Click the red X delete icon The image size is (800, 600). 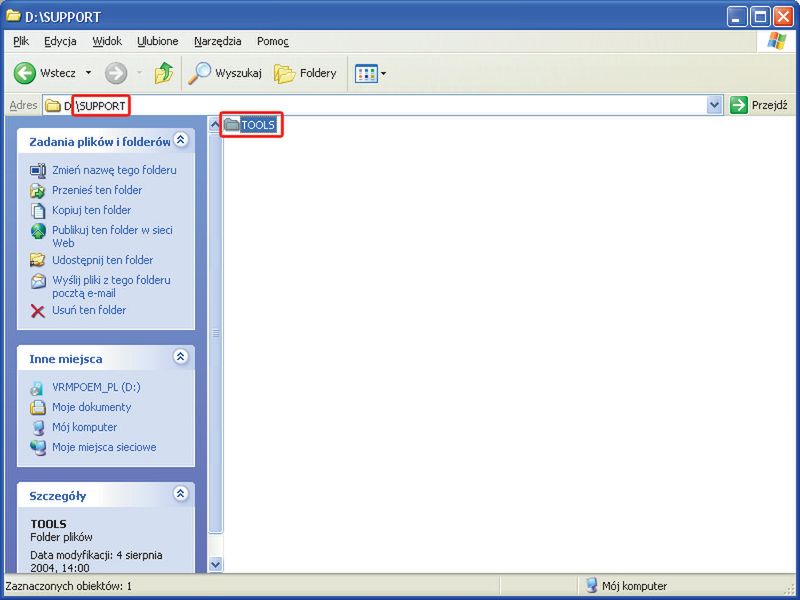[x=38, y=311]
